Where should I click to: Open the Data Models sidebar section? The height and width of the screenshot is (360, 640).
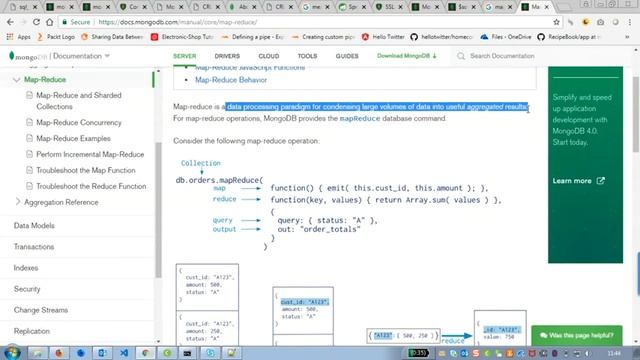point(34,225)
